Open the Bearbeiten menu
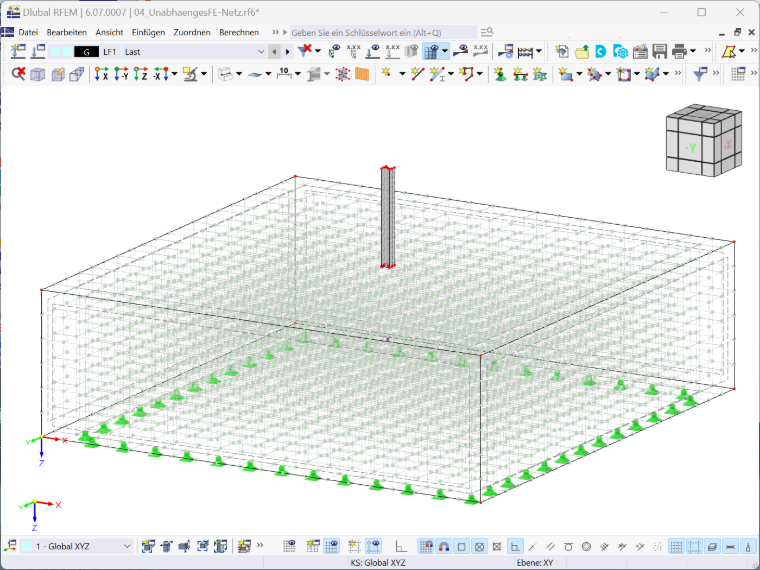This screenshot has width=760, height=570. tap(66, 32)
